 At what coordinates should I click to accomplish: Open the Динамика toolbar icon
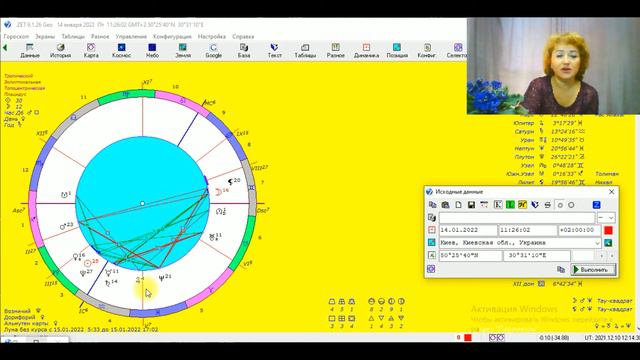pyautogui.click(x=366, y=51)
